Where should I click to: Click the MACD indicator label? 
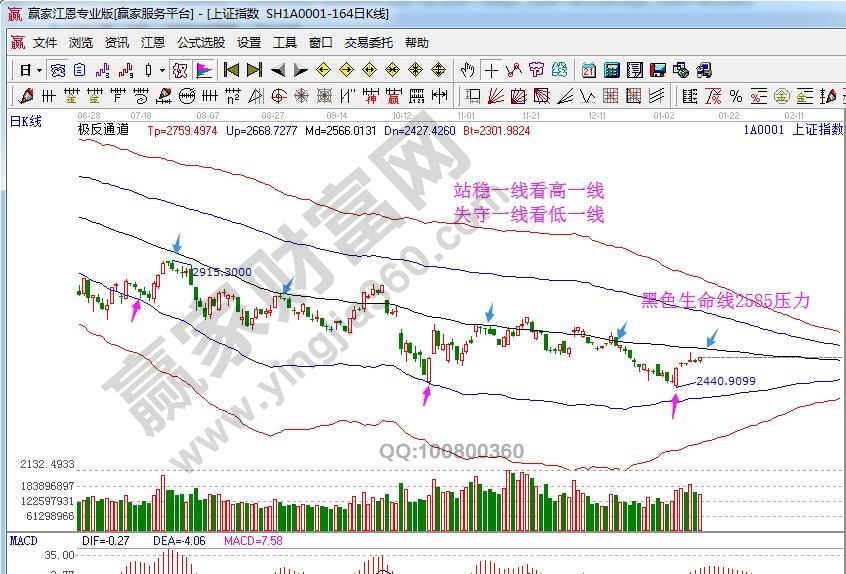point(23,541)
